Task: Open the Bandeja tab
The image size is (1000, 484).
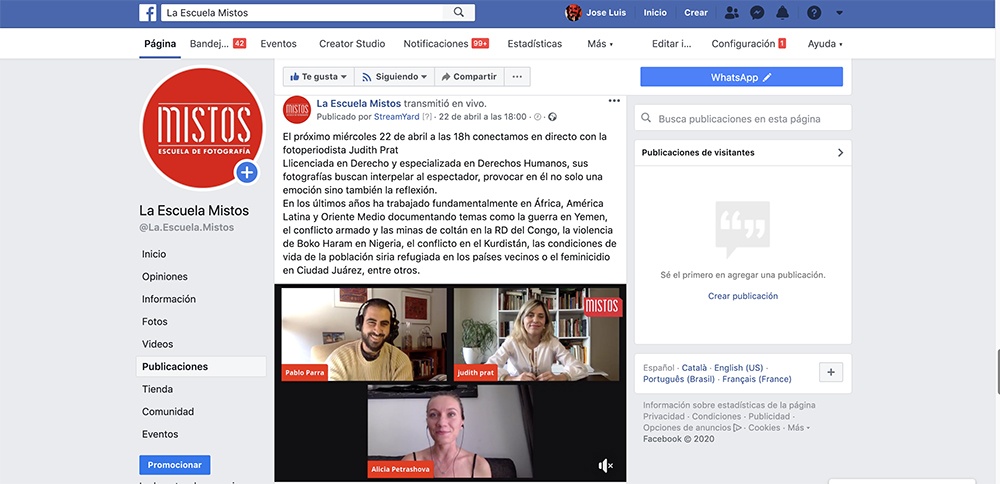Action: coord(217,44)
